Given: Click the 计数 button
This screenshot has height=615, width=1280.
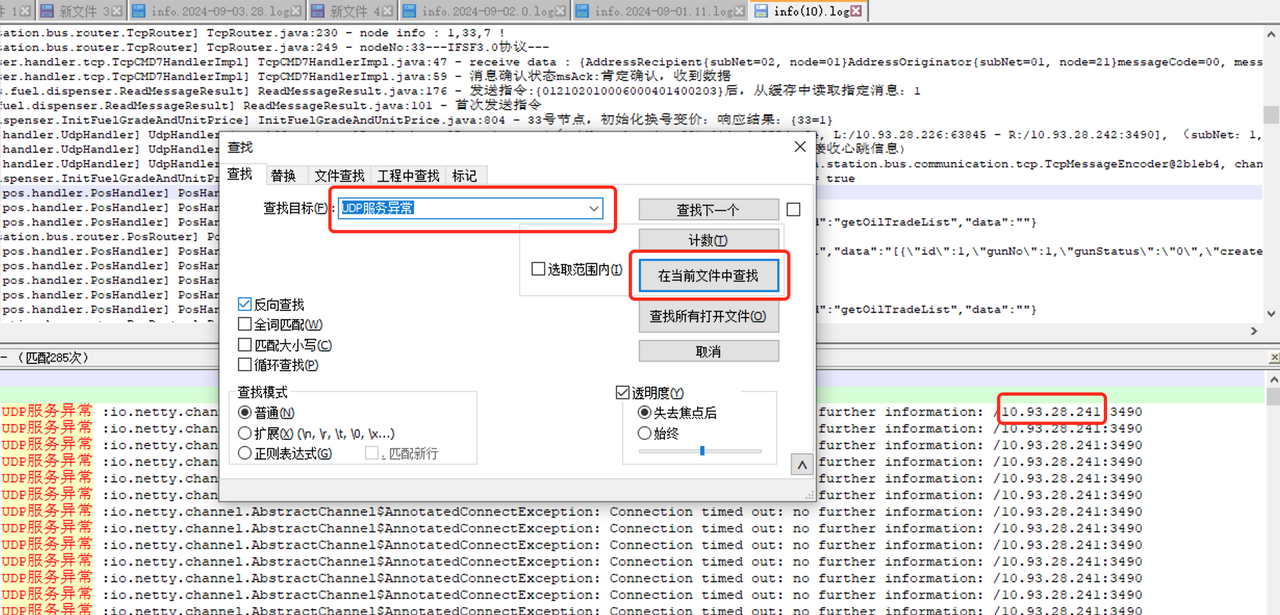Looking at the screenshot, I should click(708, 241).
